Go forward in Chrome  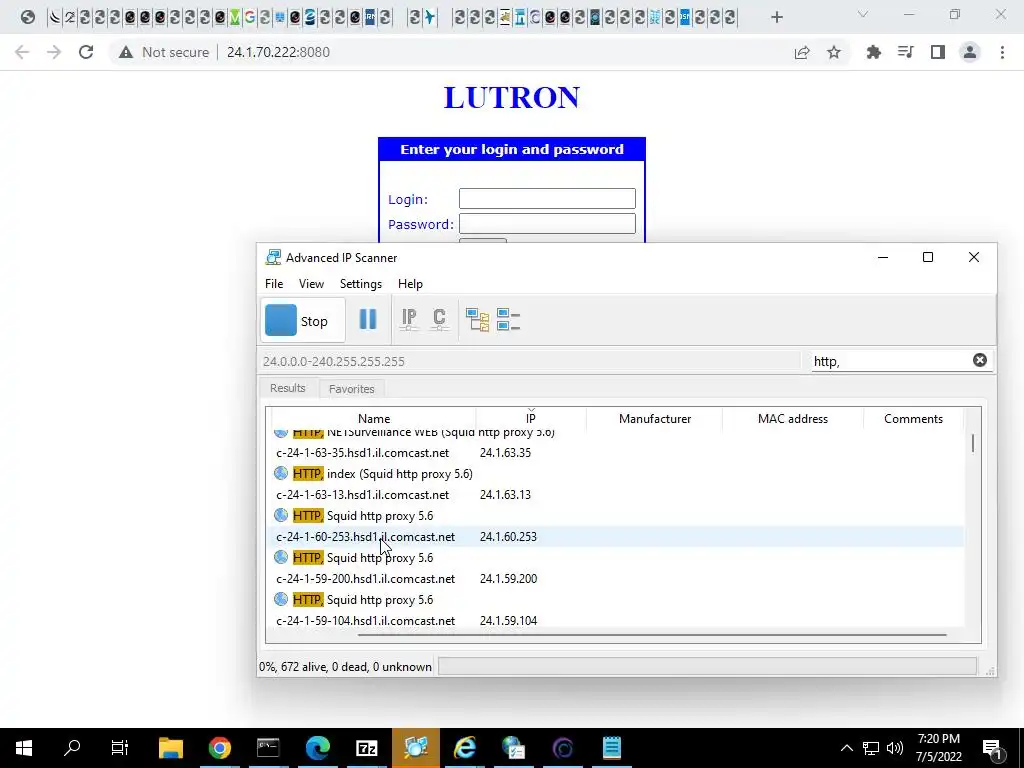point(54,52)
